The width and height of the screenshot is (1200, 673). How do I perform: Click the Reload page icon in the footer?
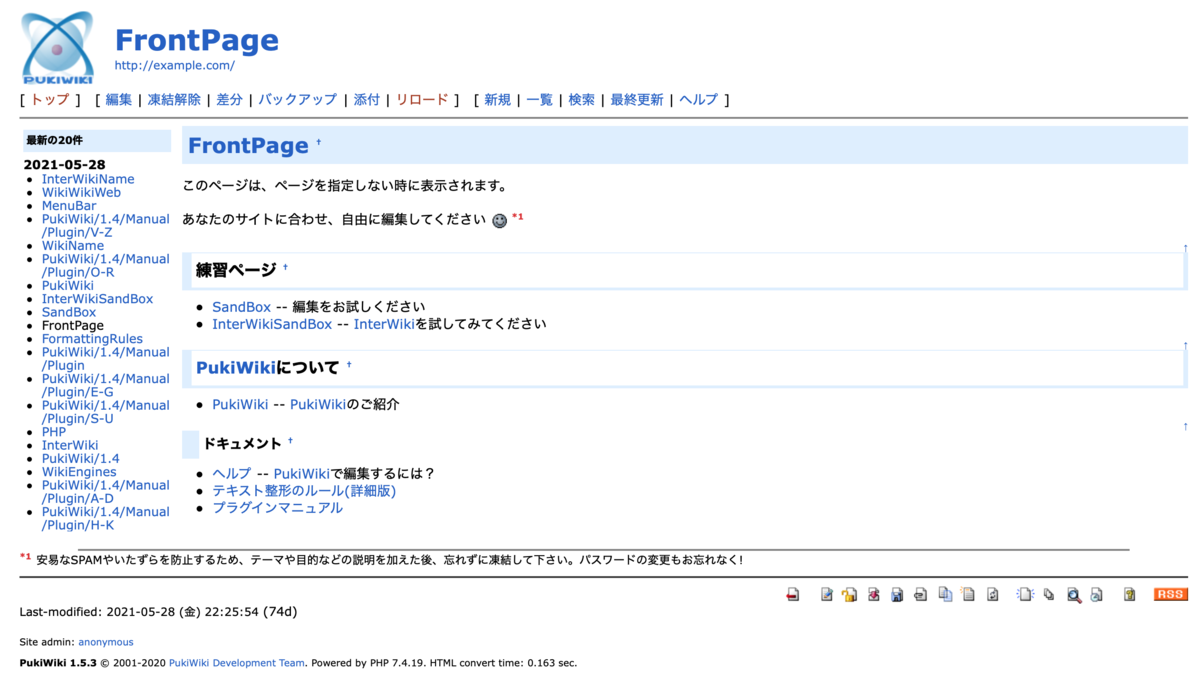(992, 594)
